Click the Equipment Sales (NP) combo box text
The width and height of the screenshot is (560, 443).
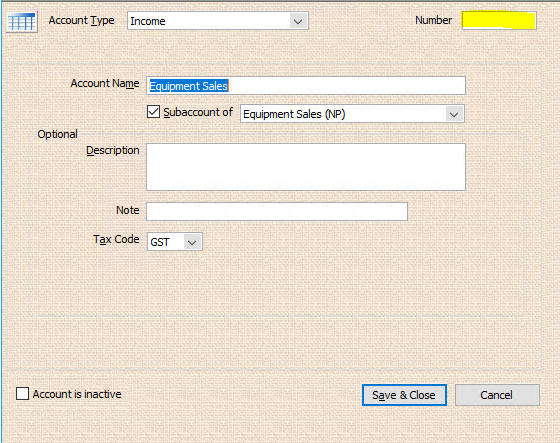294,114
